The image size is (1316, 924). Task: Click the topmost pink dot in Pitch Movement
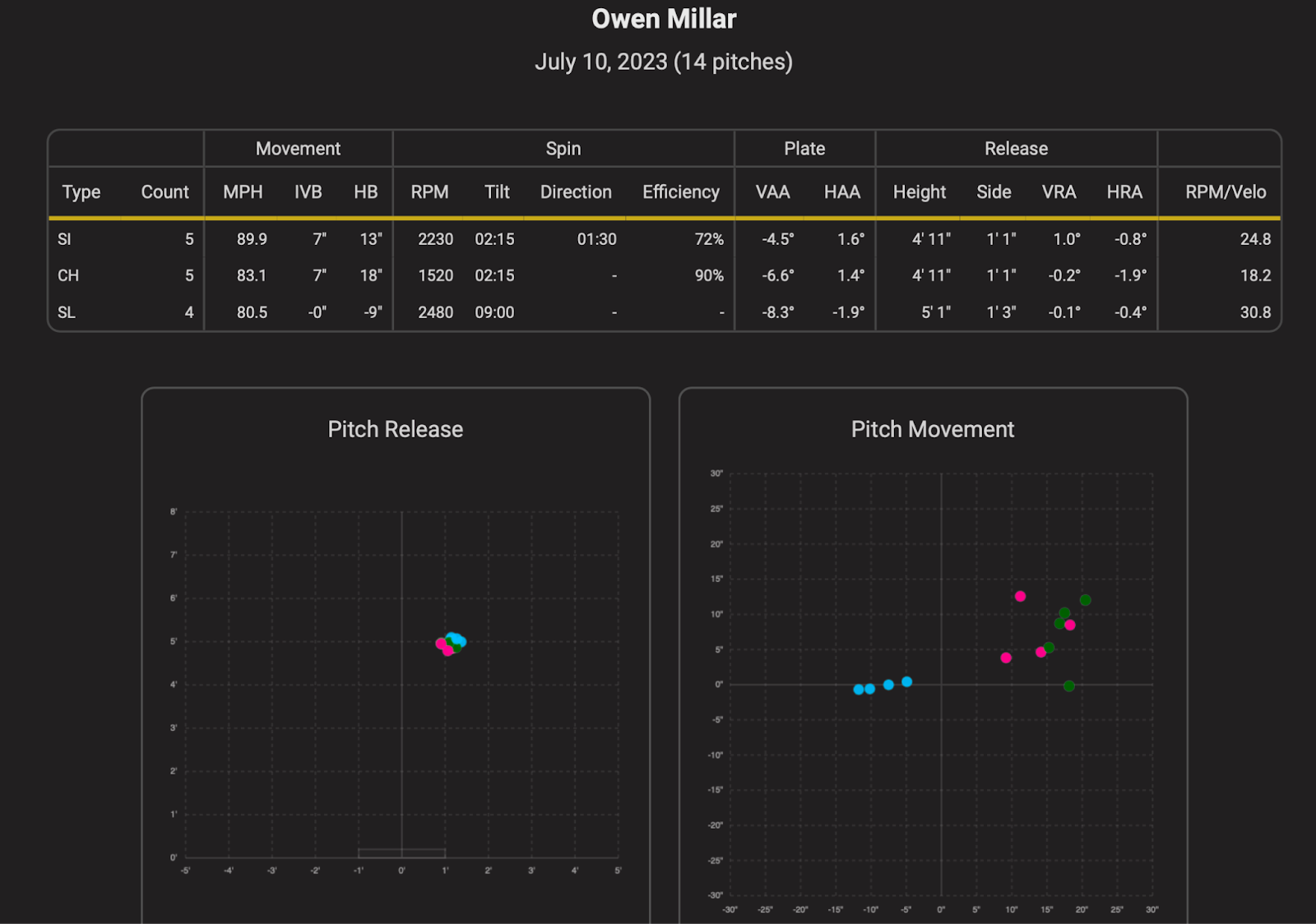click(x=1020, y=596)
